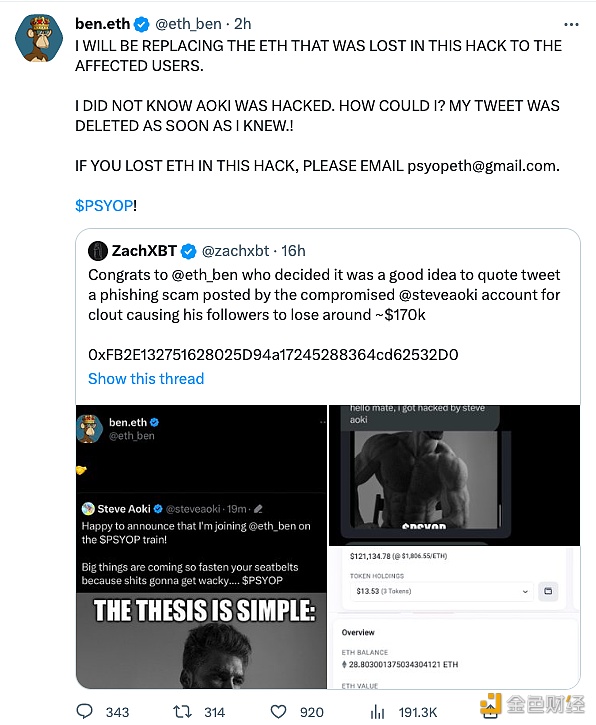Click ZachXBT's blue verified checkmark
Viewport: 596px width, 725px height.
pos(188,251)
